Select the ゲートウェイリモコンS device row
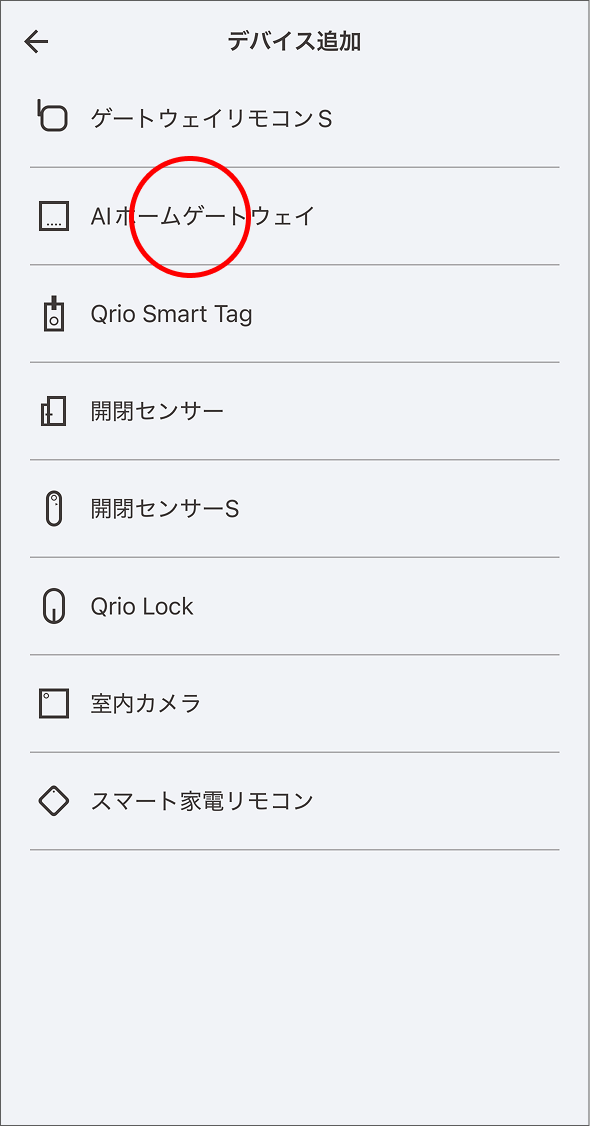The width and height of the screenshot is (590, 1126). (295, 117)
